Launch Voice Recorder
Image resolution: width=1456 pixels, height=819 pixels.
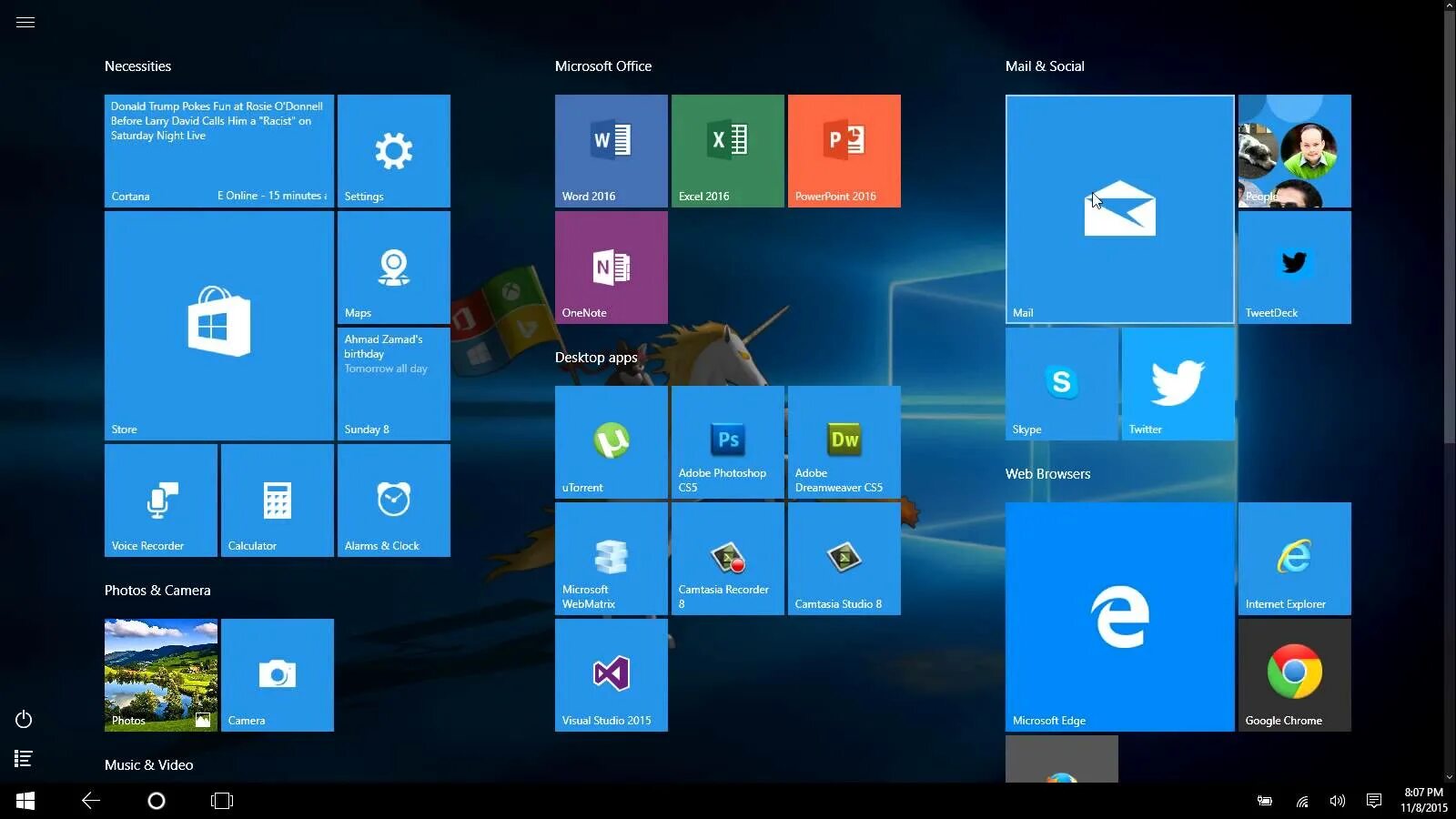click(x=161, y=500)
